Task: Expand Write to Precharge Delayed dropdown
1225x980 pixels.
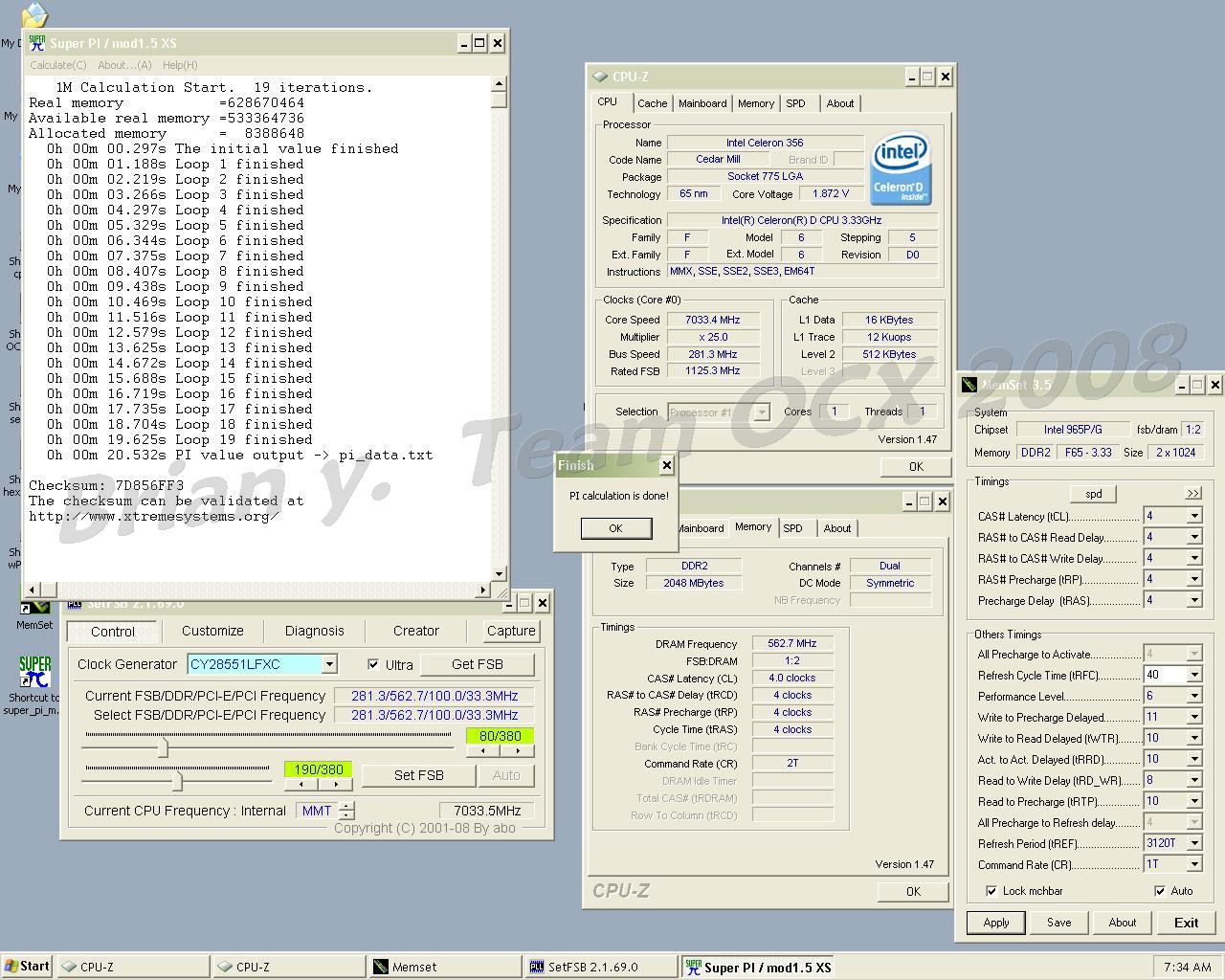Action: 1193,717
